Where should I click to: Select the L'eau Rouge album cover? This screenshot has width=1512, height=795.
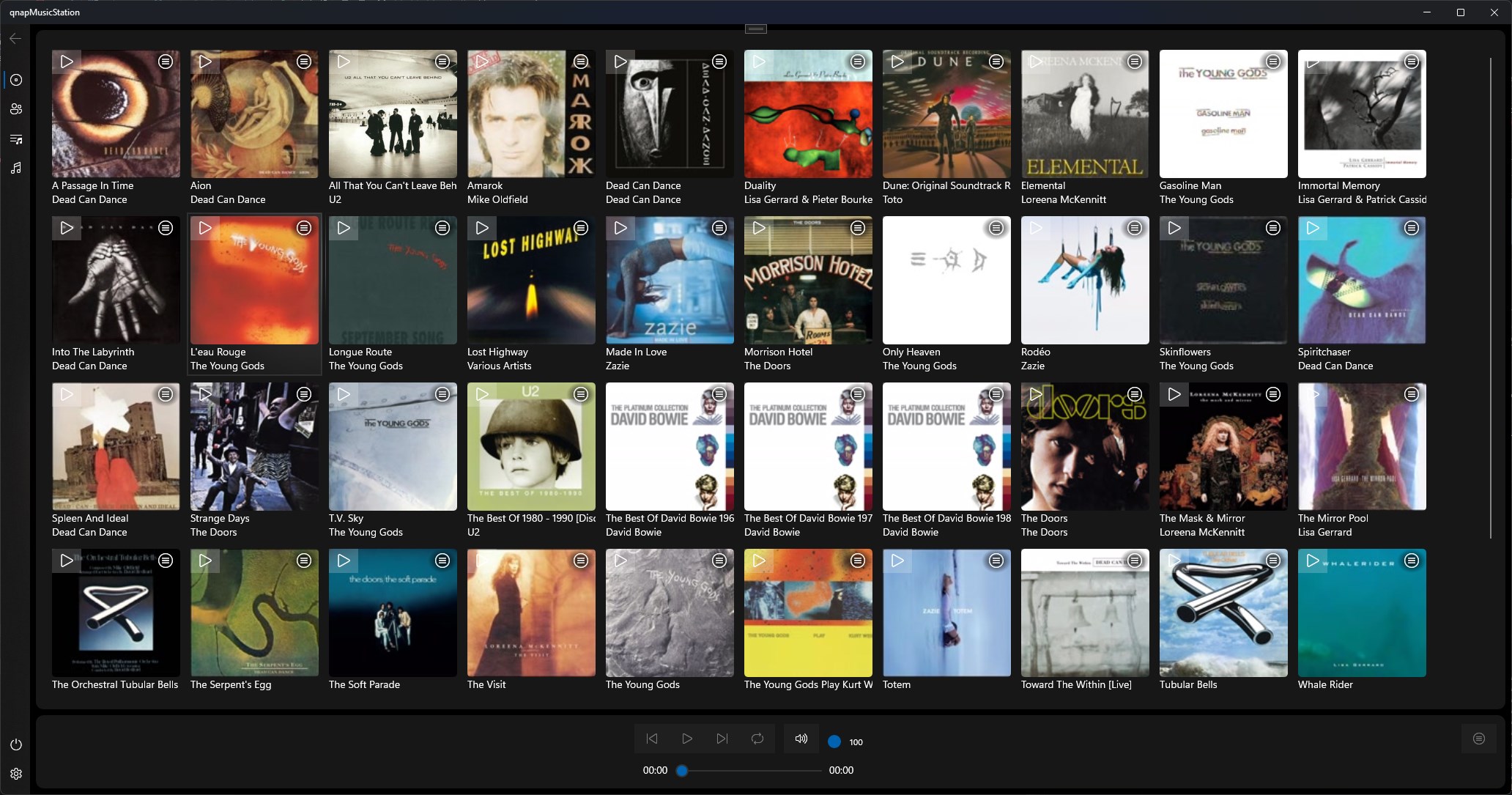pyautogui.click(x=254, y=286)
